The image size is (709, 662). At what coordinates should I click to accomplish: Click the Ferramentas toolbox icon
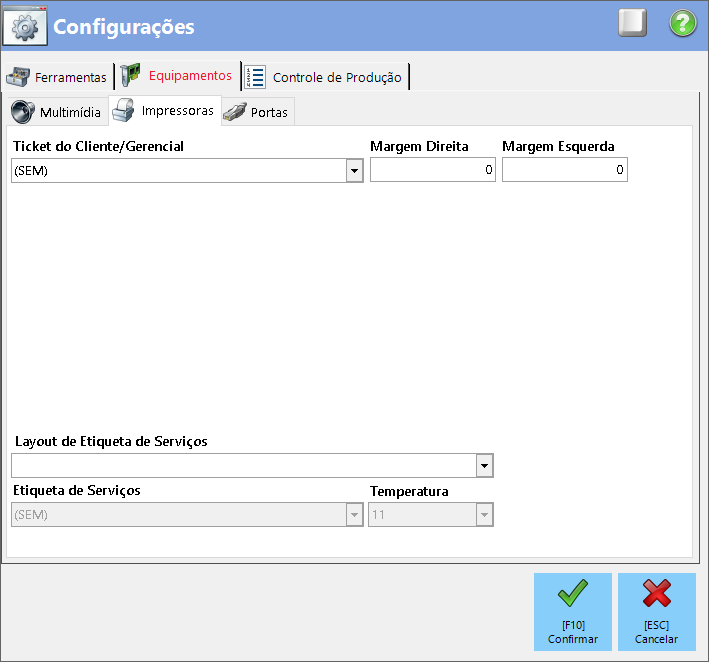18,77
